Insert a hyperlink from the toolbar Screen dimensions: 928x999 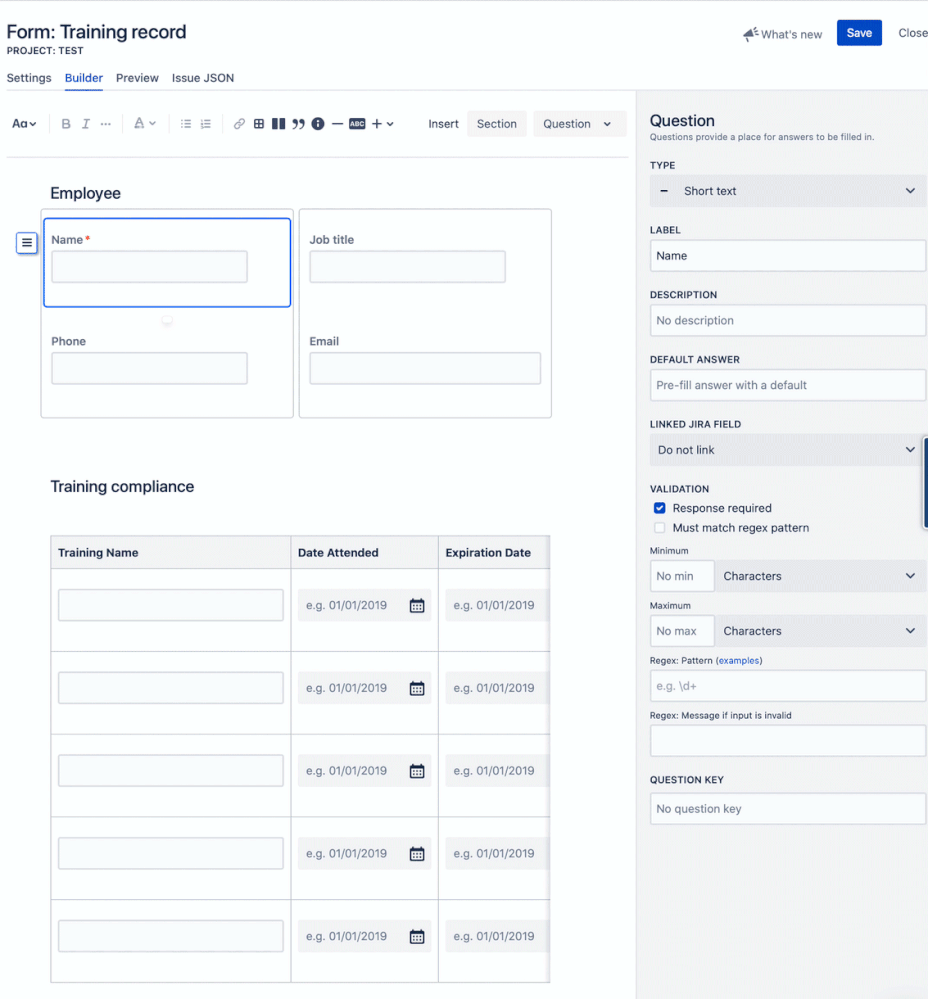coord(239,123)
